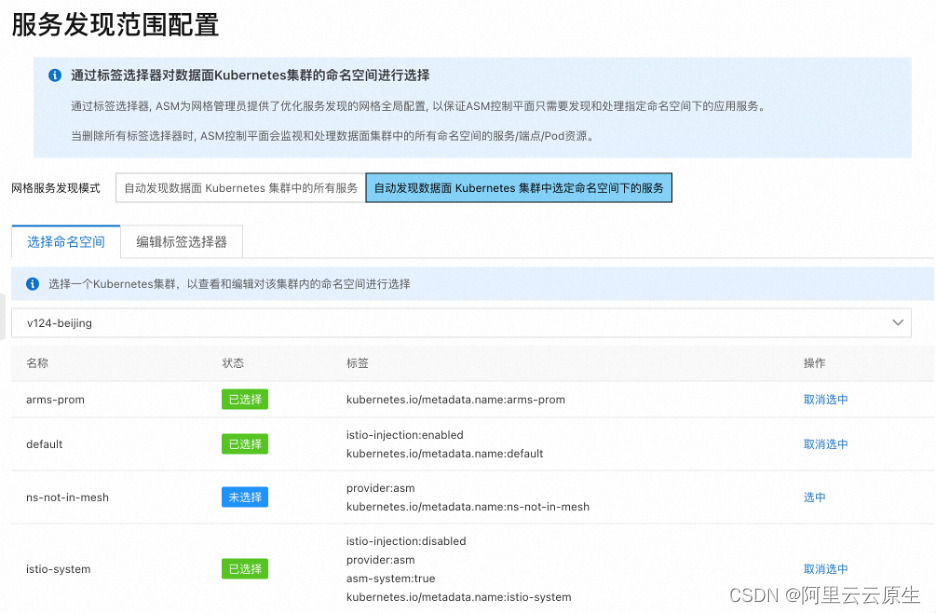Click the 未选择 badge in the ns-not-in-mesh row
Viewport: 936px width, 614px height.
[245, 498]
